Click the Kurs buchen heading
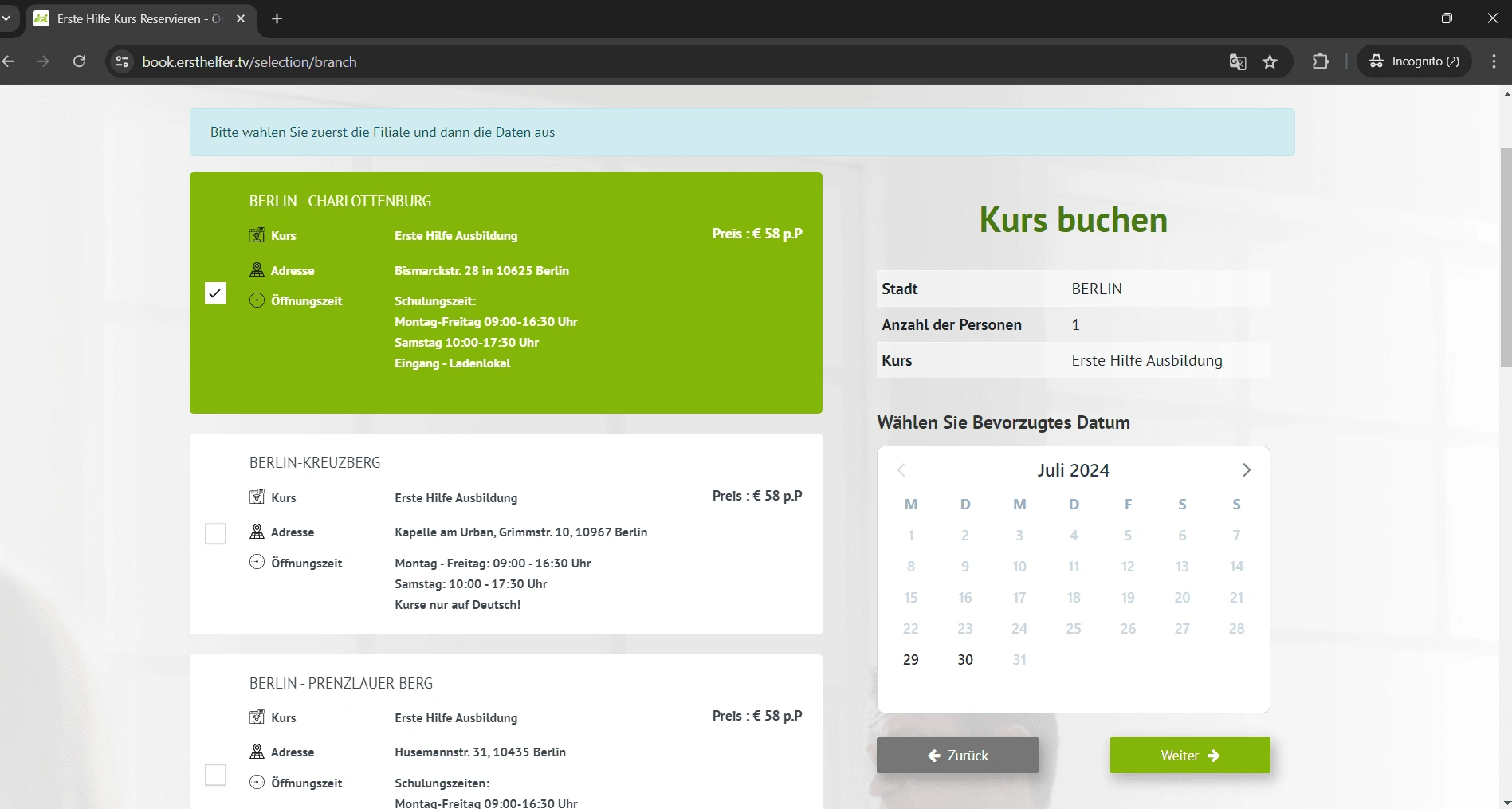 (x=1074, y=220)
